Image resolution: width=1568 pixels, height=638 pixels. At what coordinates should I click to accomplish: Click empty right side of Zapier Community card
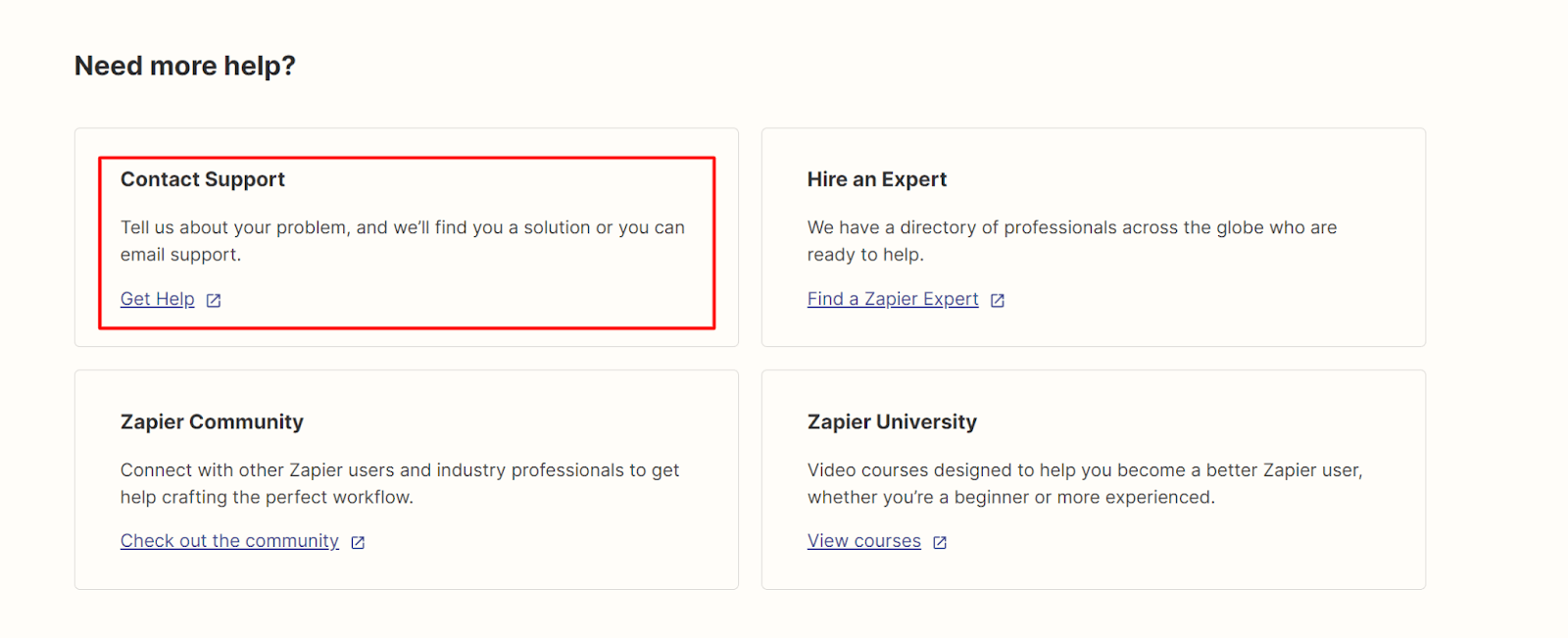tap(627, 549)
